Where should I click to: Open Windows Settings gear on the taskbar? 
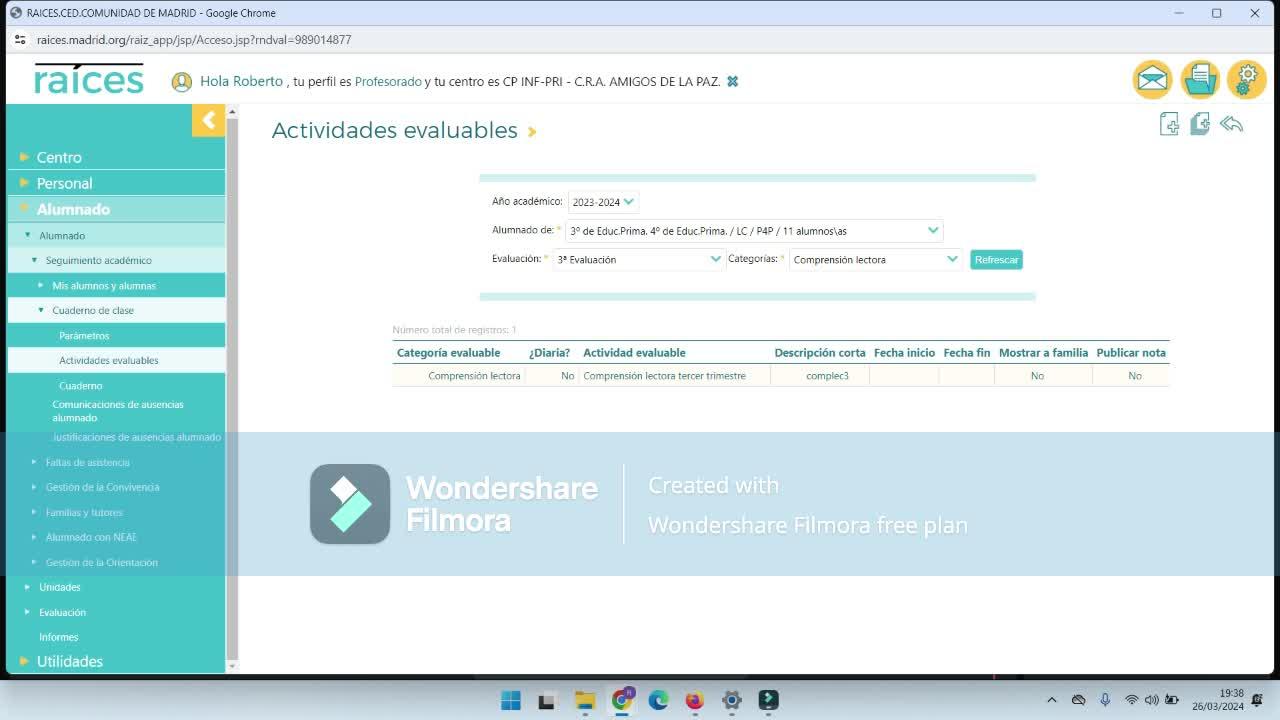click(x=732, y=700)
